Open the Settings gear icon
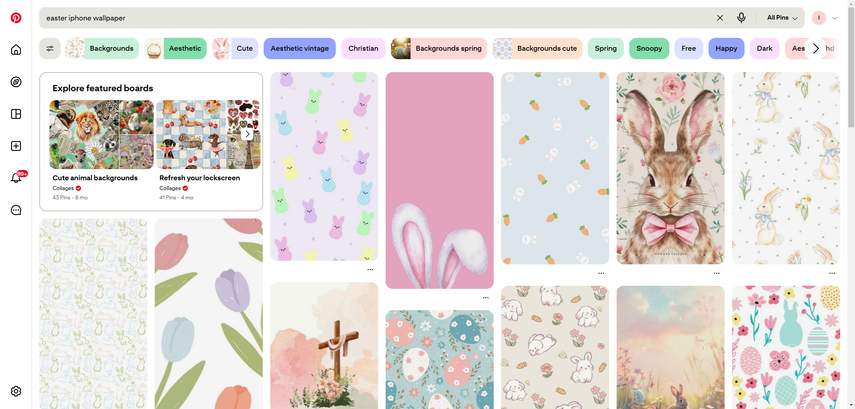855x409 pixels. pyautogui.click(x=16, y=391)
